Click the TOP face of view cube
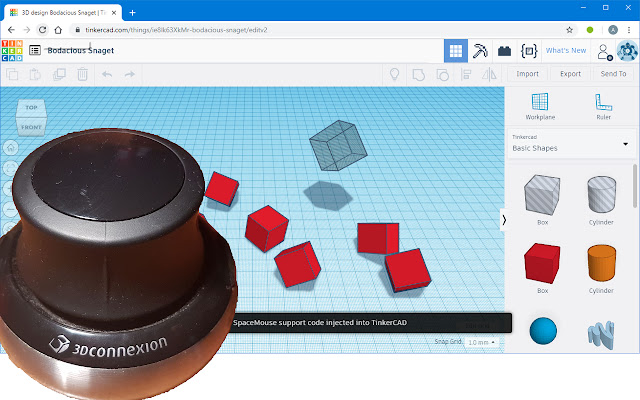640x400 pixels. 31,107
